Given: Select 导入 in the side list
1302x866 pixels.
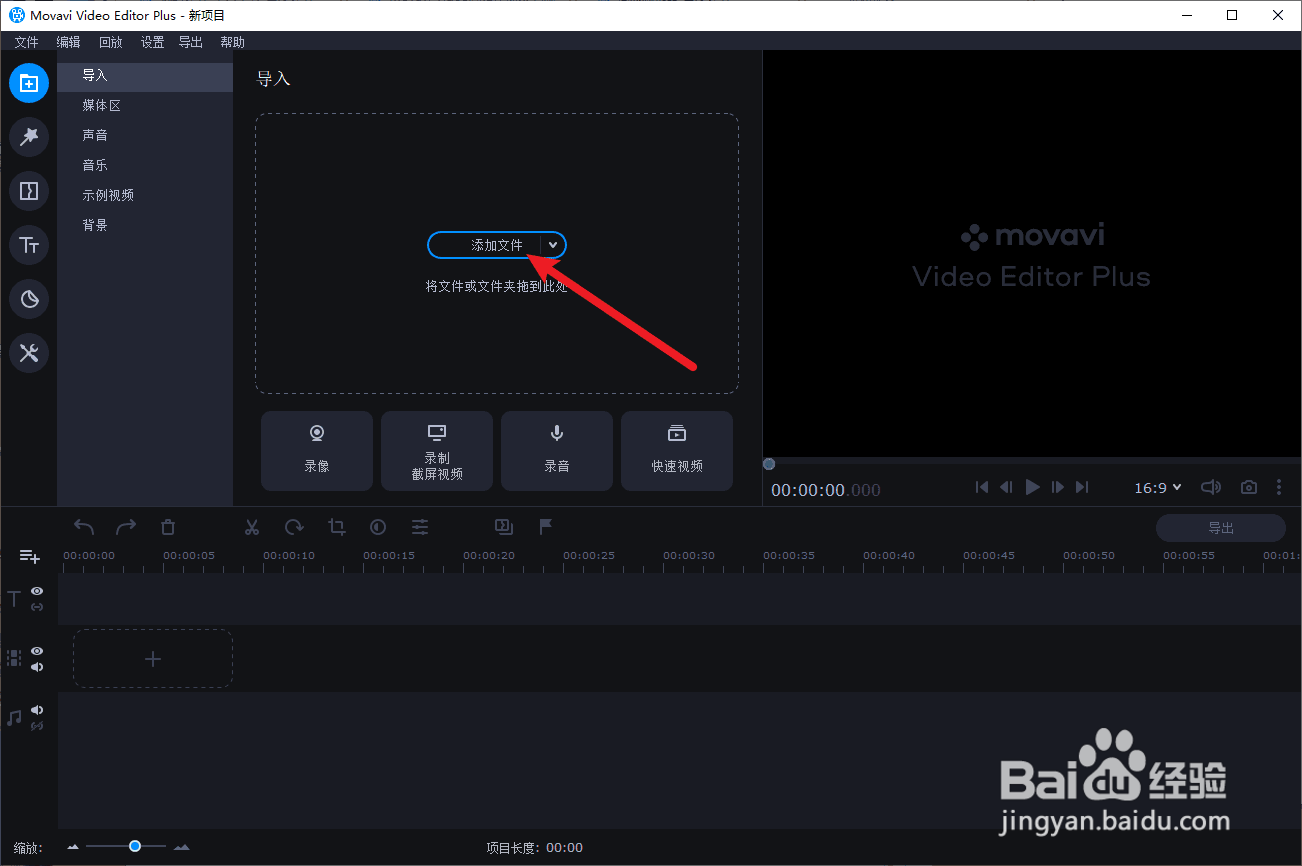Looking at the screenshot, I should point(145,76).
